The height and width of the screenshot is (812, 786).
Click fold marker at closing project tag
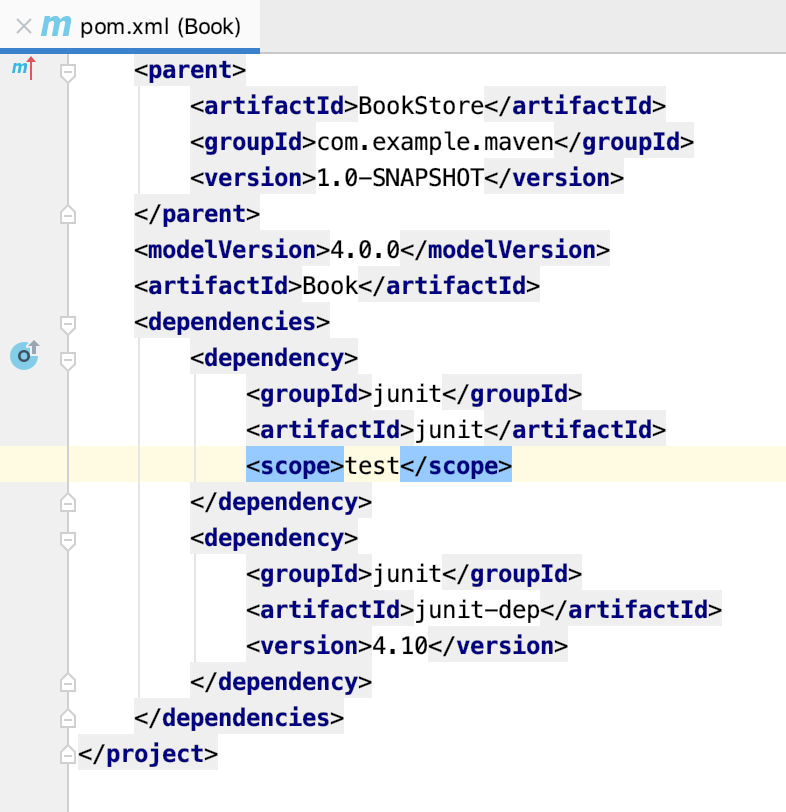[68, 753]
